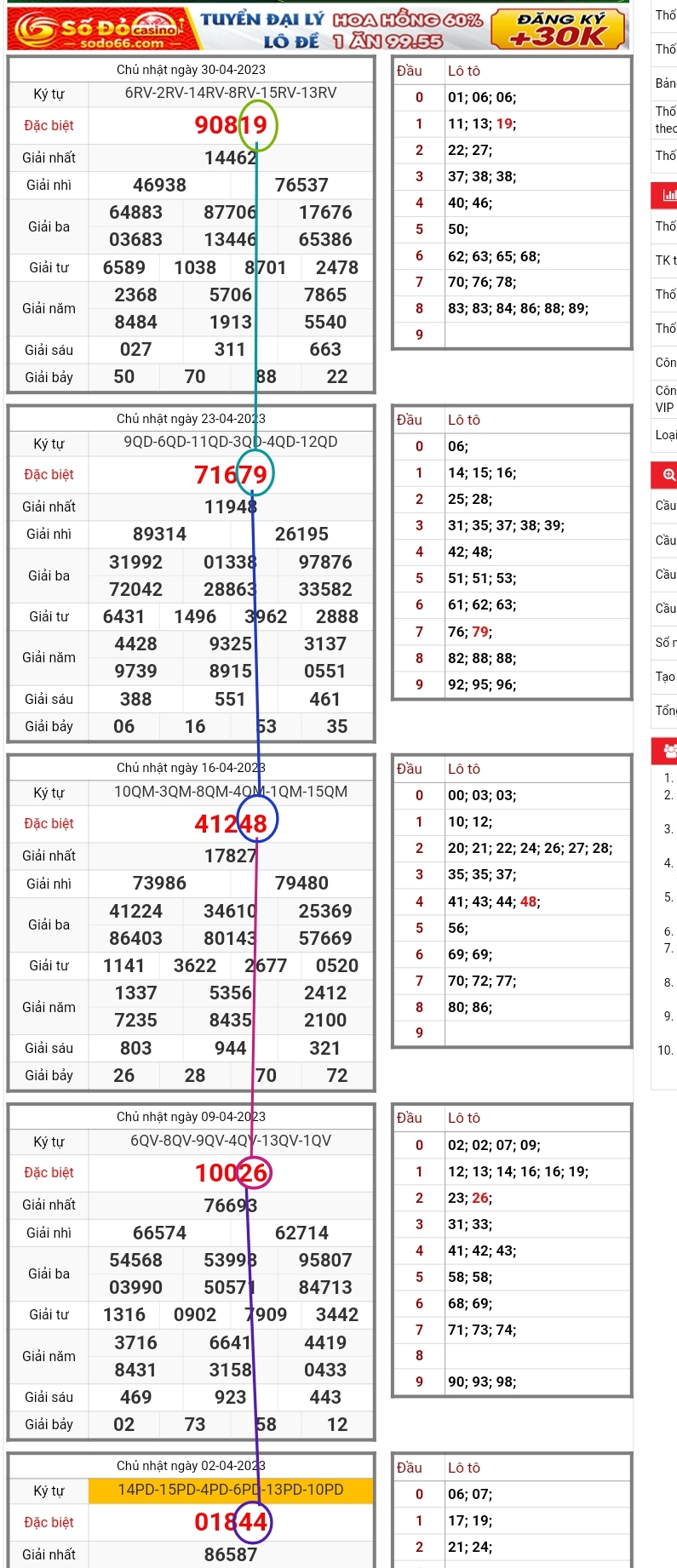The width and height of the screenshot is (677, 1568).
Task: Select header 'Chủ nhật ngày 02-04-2023'
Action: [x=191, y=1466]
